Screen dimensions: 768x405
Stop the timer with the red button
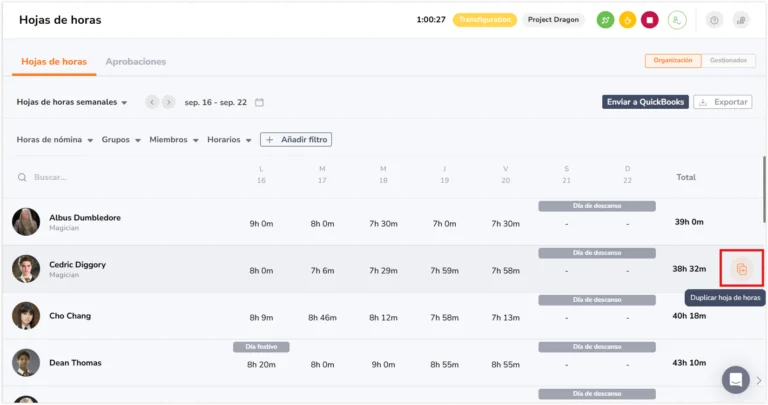point(649,20)
